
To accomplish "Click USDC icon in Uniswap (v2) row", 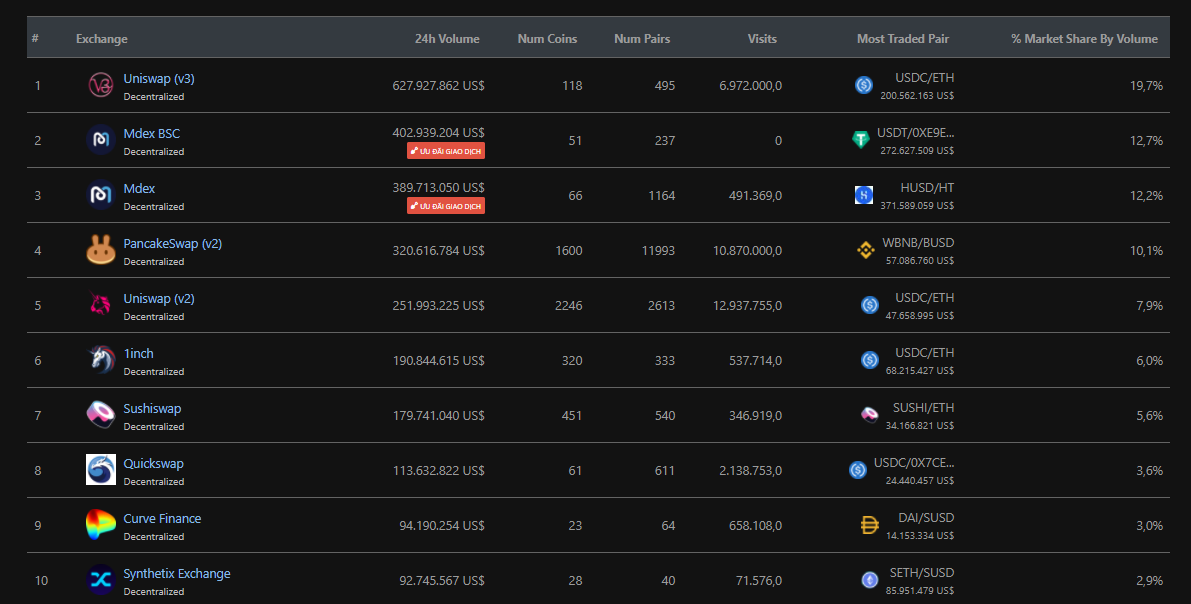I will 870,305.
